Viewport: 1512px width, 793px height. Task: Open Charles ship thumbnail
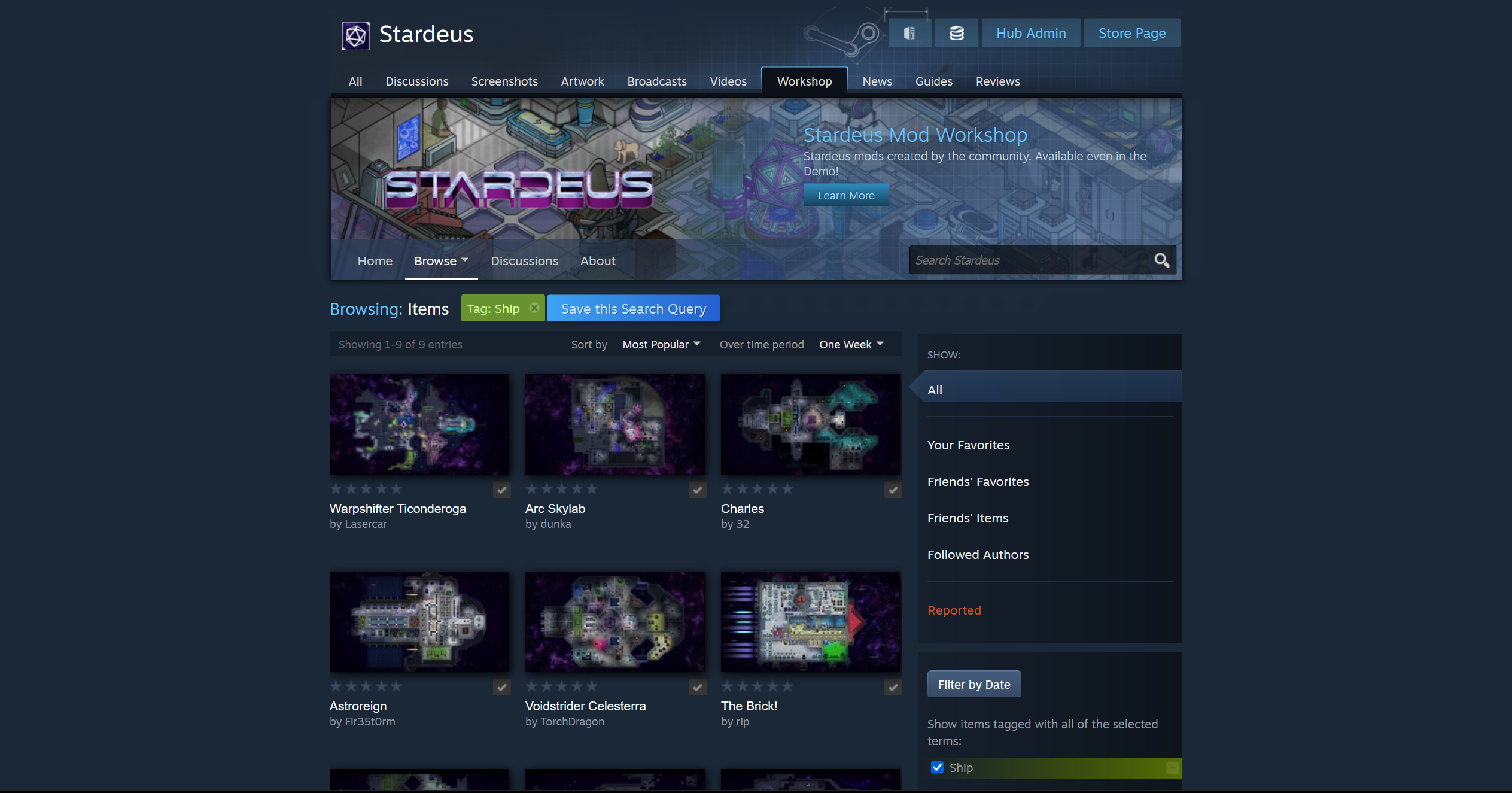(811, 424)
